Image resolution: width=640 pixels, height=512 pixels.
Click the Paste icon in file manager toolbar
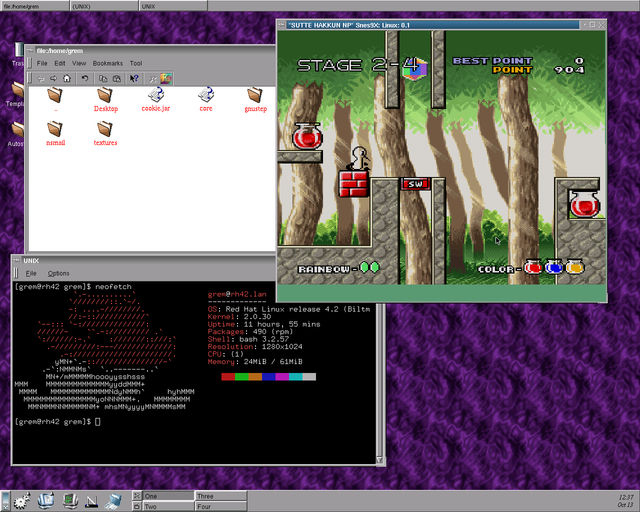point(117,78)
